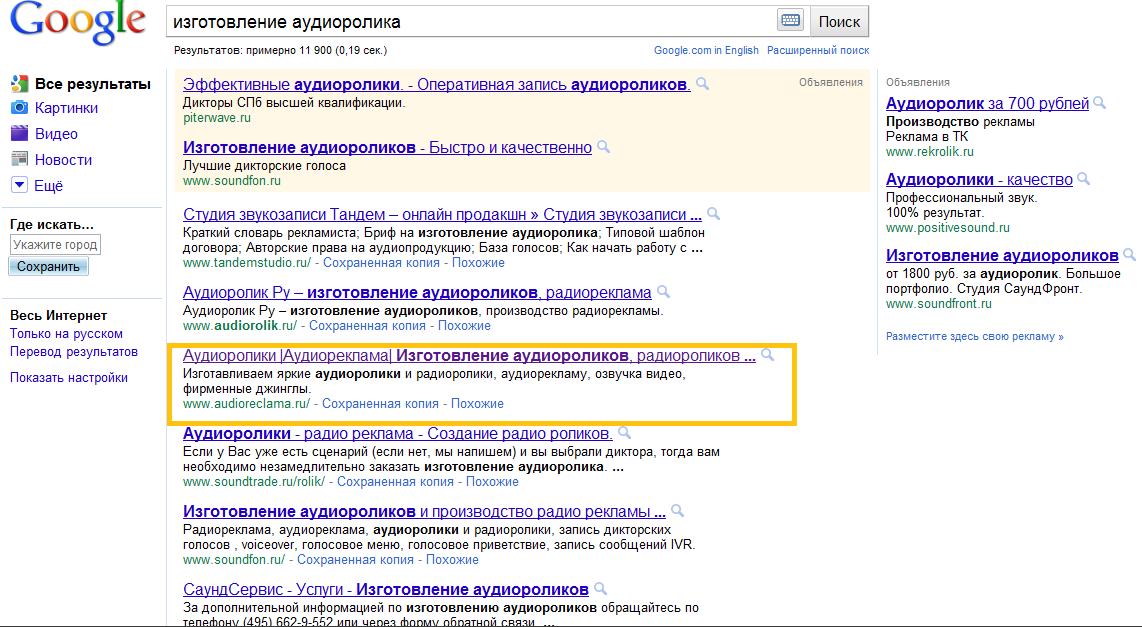Open Изготовление аудиороликов - Быстро и качественно ad
The height and width of the screenshot is (627, 1142).
coord(387,148)
